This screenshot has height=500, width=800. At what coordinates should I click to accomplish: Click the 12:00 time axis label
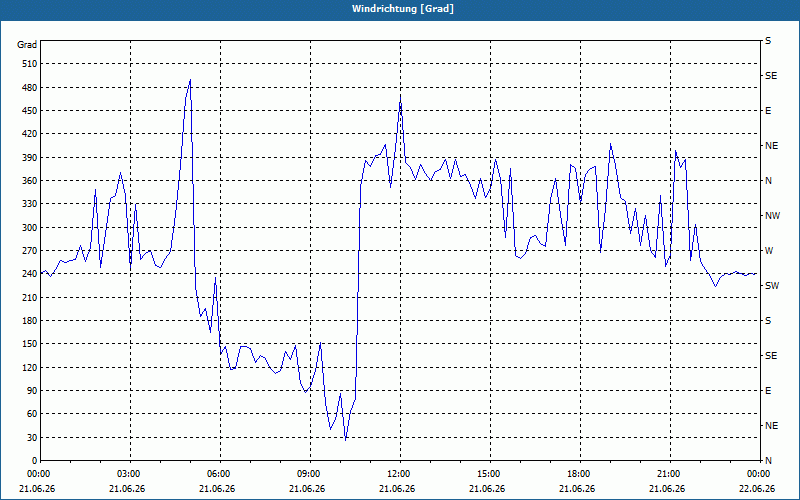[400, 473]
